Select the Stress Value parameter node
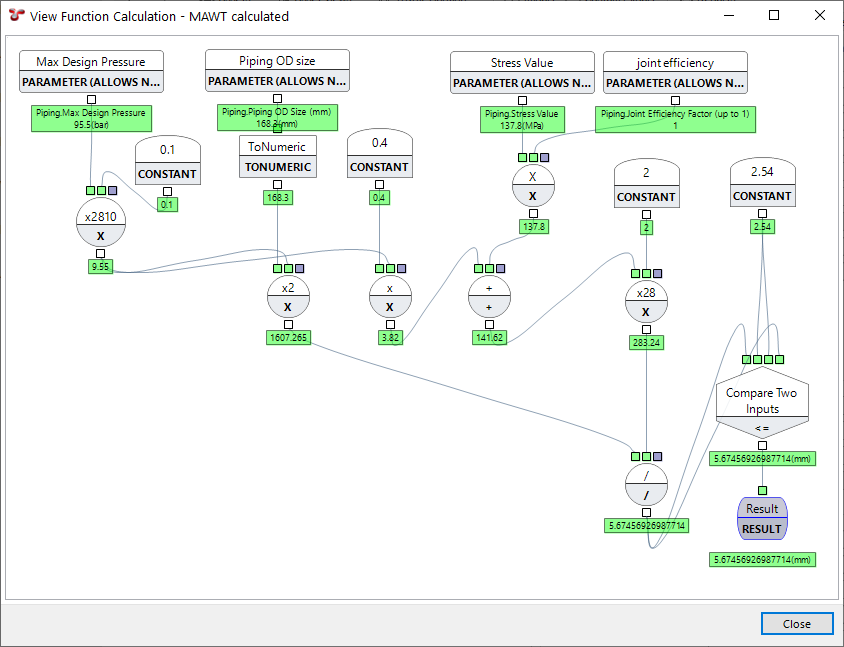Viewport: 844px width, 647px height. 522,73
